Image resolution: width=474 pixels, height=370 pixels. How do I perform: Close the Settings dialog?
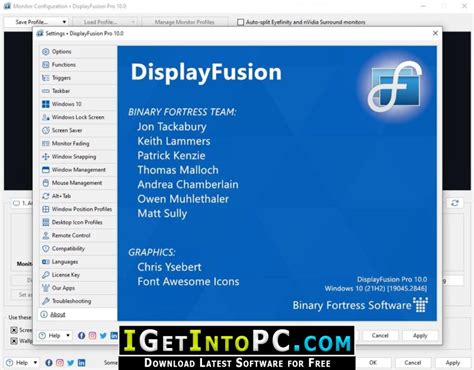[x=435, y=33]
